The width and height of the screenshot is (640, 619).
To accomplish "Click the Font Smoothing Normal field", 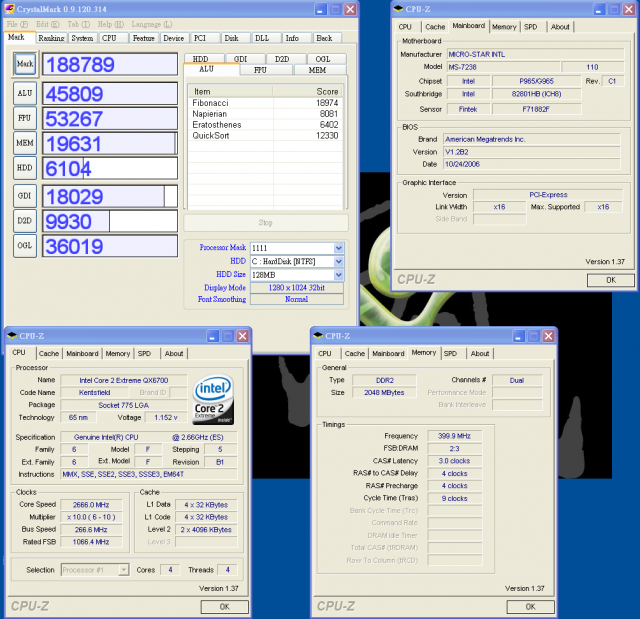I will [x=297, y=299].
